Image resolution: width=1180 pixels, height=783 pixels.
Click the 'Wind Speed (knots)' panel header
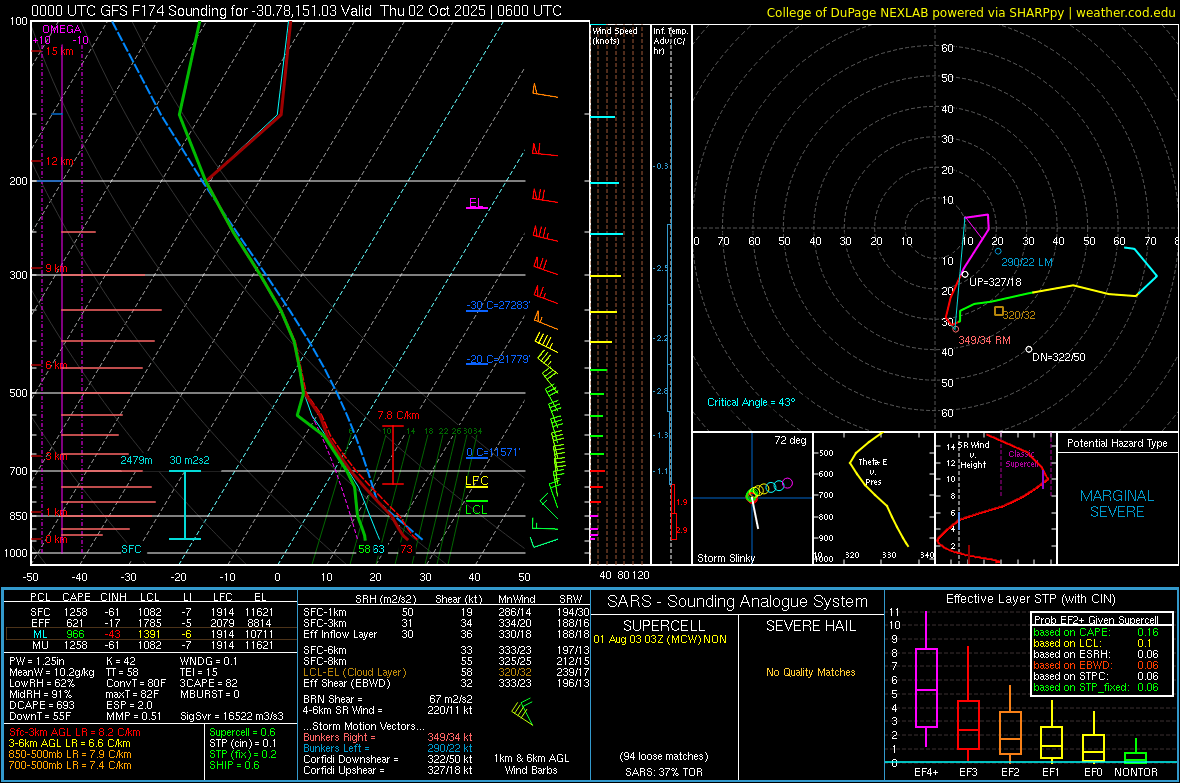coord(615,35)
